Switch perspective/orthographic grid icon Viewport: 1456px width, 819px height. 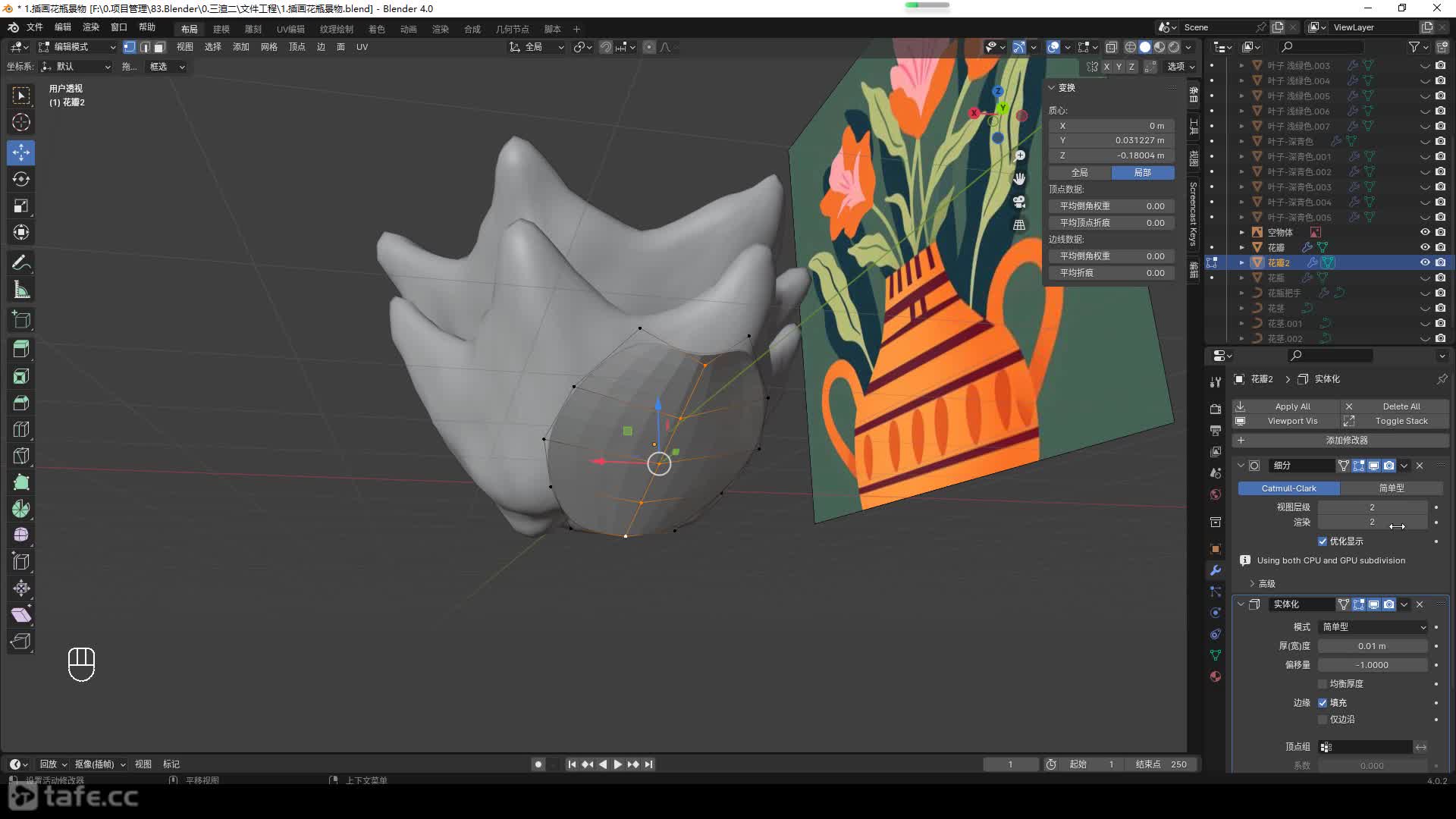[x=1020, y=224]
